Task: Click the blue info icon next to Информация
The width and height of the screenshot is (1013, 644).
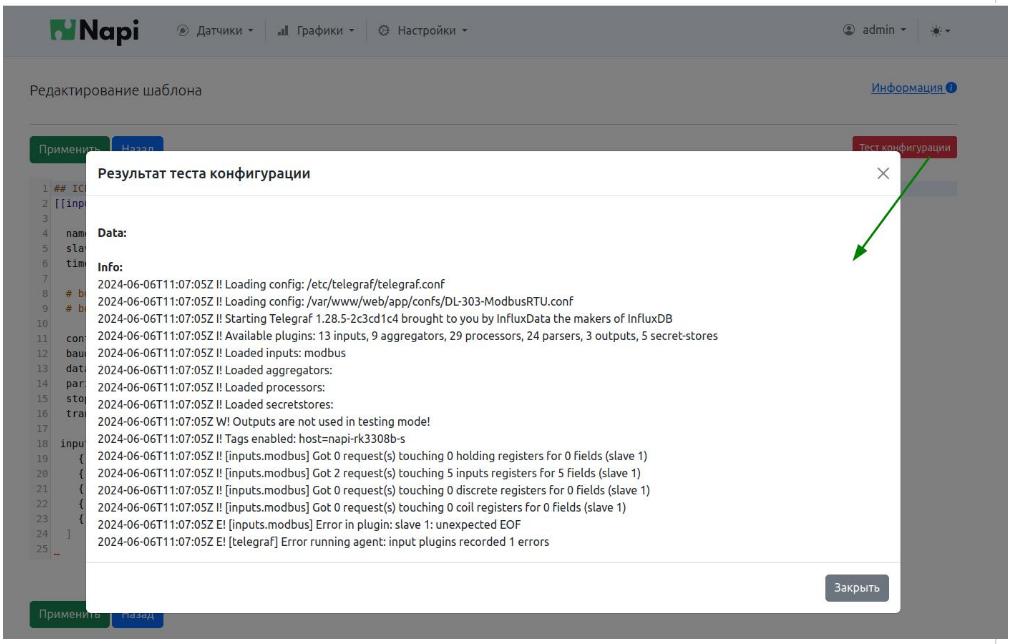Action: point(951,89)
